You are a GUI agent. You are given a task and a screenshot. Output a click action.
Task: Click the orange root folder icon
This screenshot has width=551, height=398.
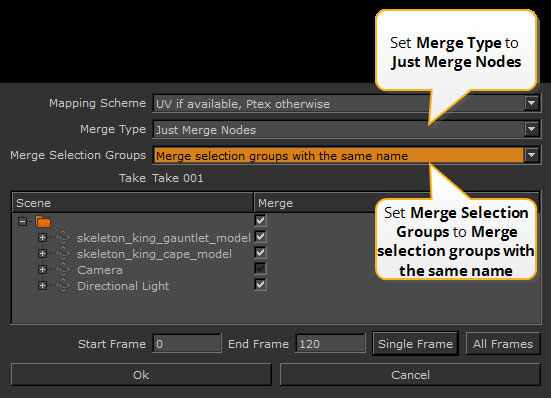pos(43,222)
